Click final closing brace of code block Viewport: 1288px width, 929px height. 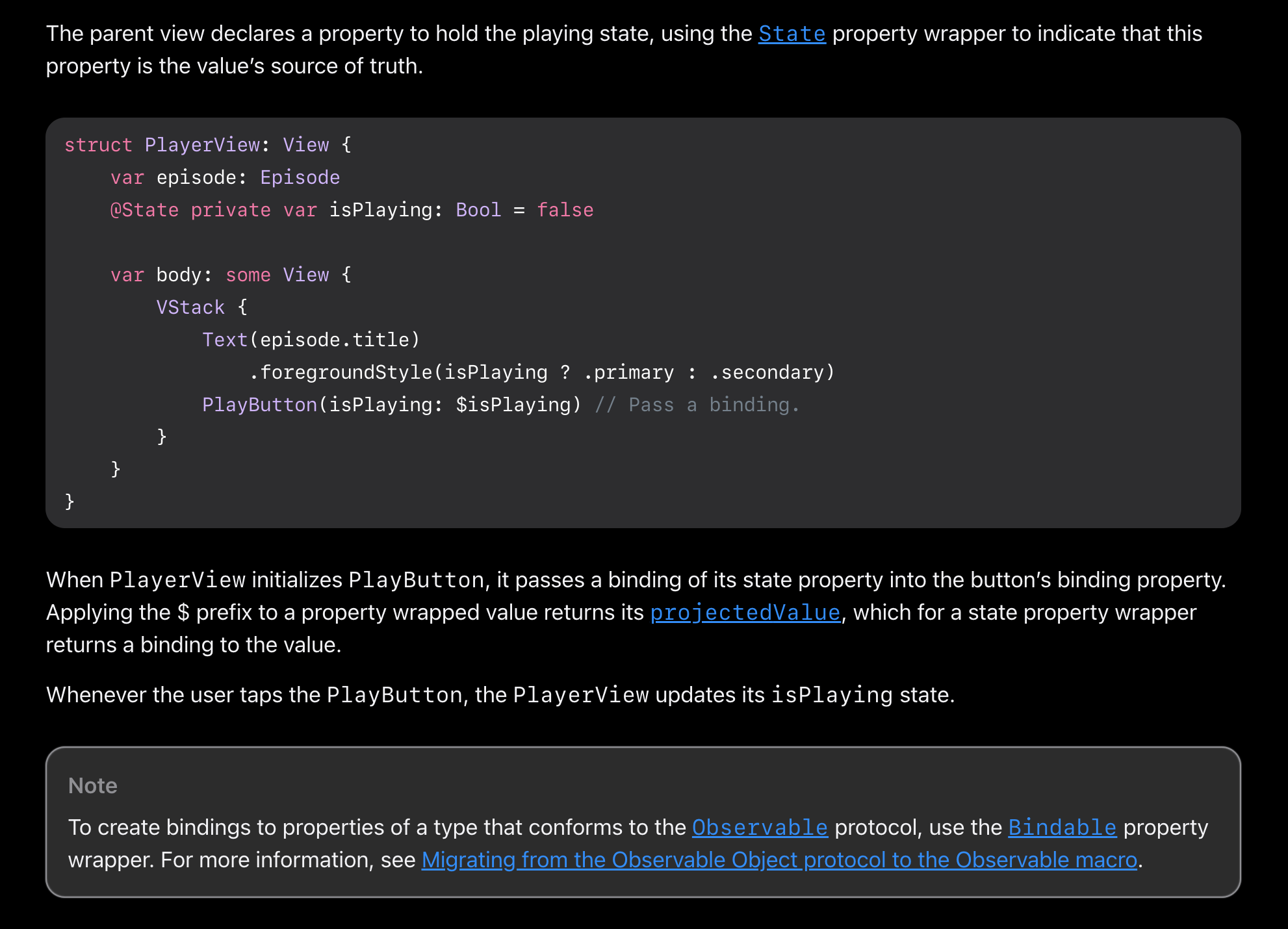click(x=70, y=502)
